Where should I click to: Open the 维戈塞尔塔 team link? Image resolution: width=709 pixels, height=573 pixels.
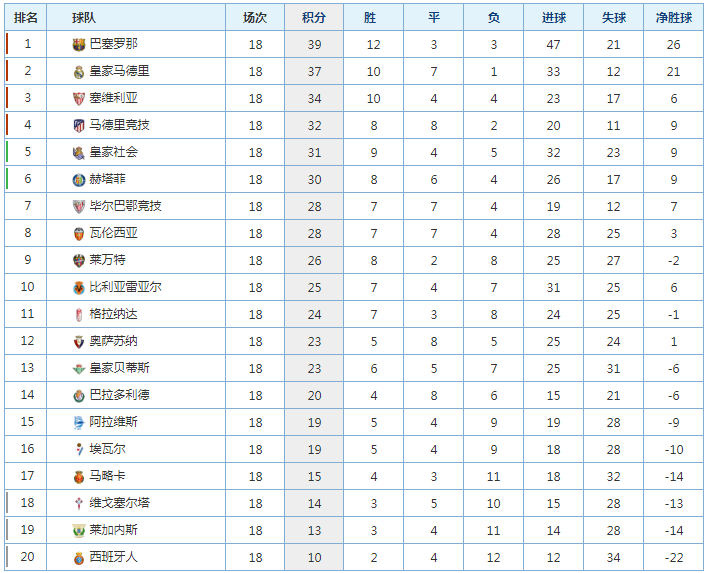(119, 503)
